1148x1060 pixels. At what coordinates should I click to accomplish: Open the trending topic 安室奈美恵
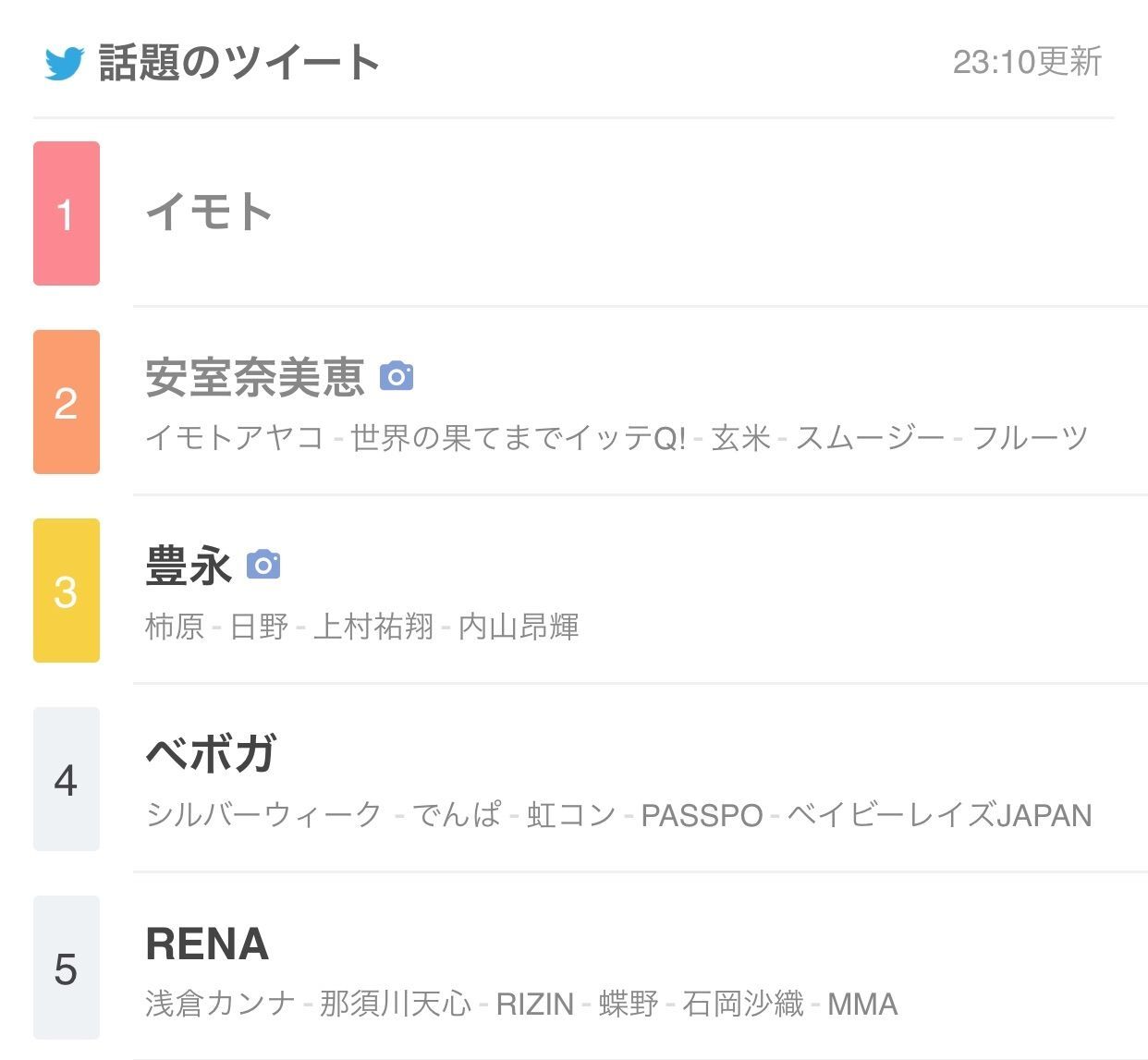255,377
